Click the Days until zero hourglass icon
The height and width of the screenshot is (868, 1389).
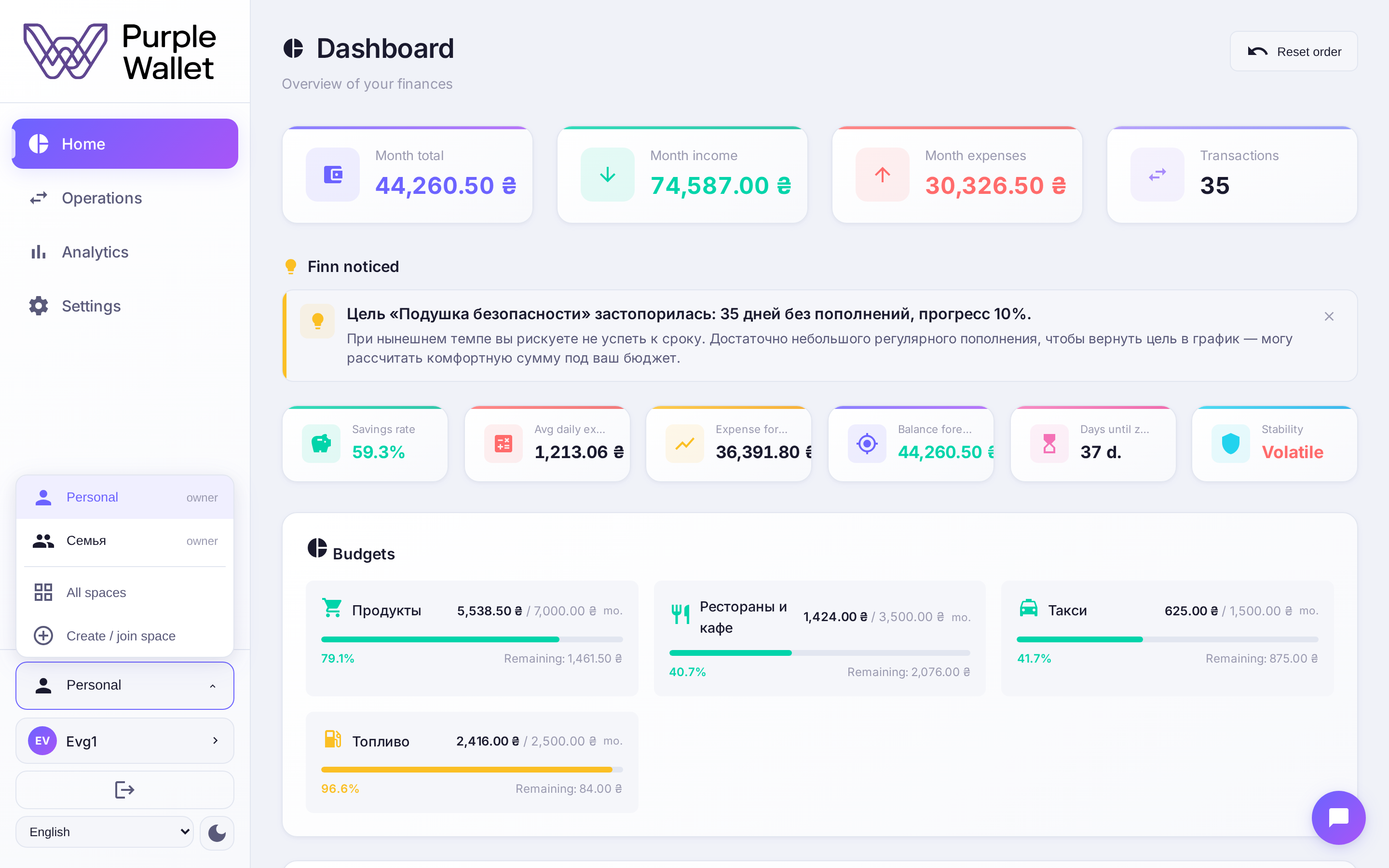(x=1049, y=443)
